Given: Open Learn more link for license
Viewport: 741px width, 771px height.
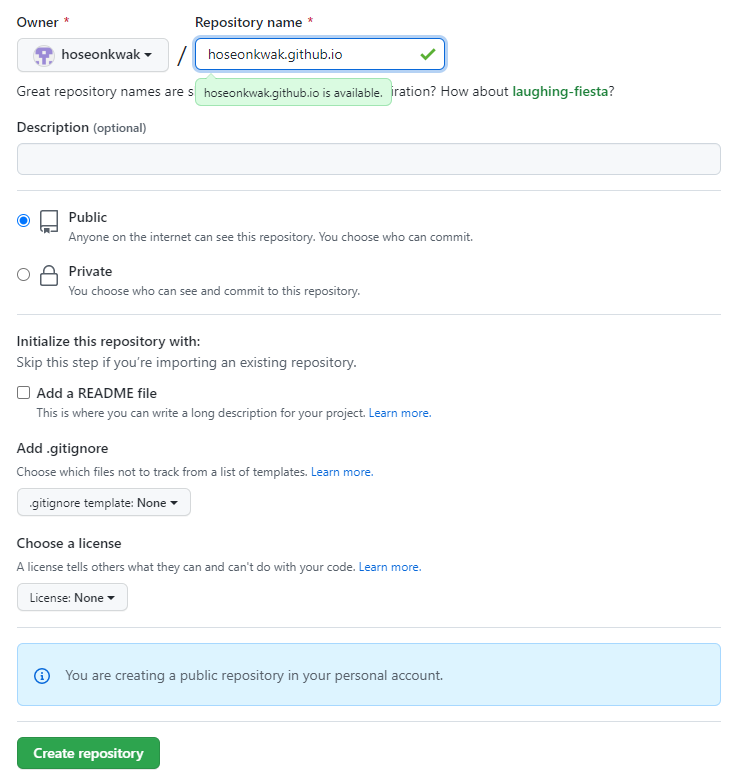Looking at the screenshot, I should pos(390,567).
